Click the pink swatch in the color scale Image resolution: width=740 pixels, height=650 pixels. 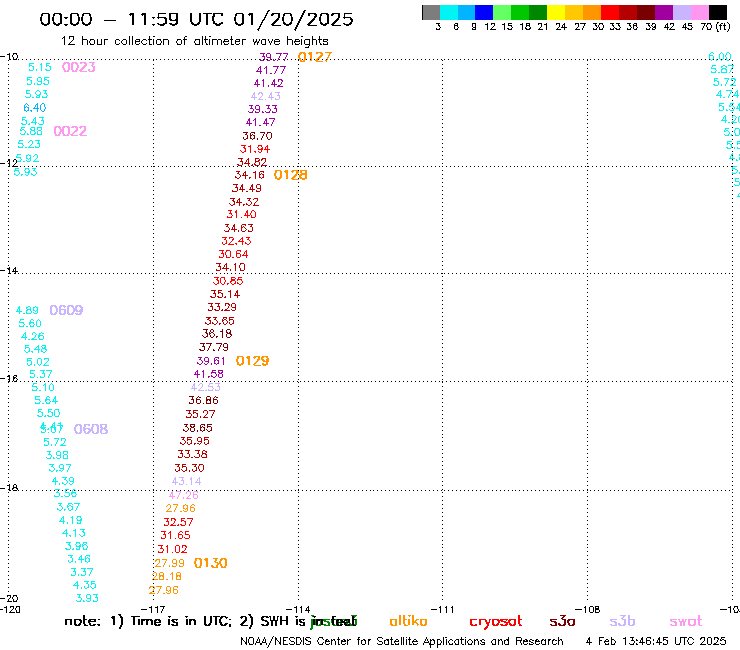tap(699, 12)
